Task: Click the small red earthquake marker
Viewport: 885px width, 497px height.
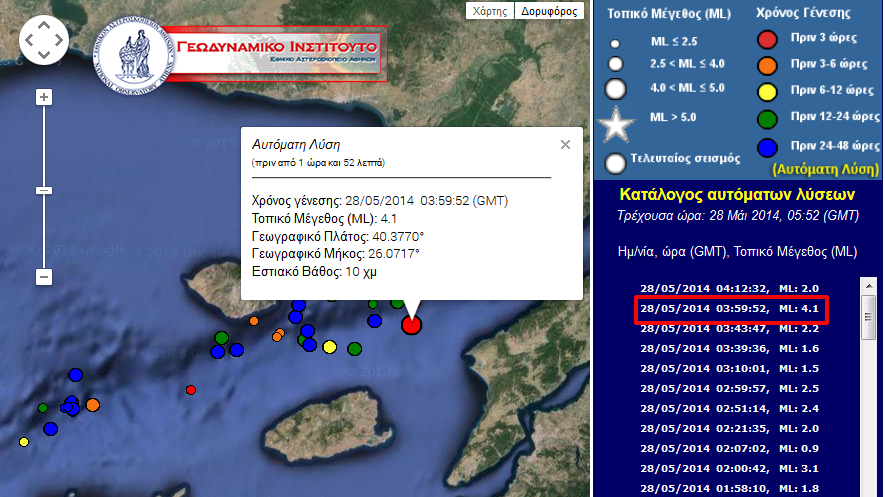Action: tap(191, 390)
